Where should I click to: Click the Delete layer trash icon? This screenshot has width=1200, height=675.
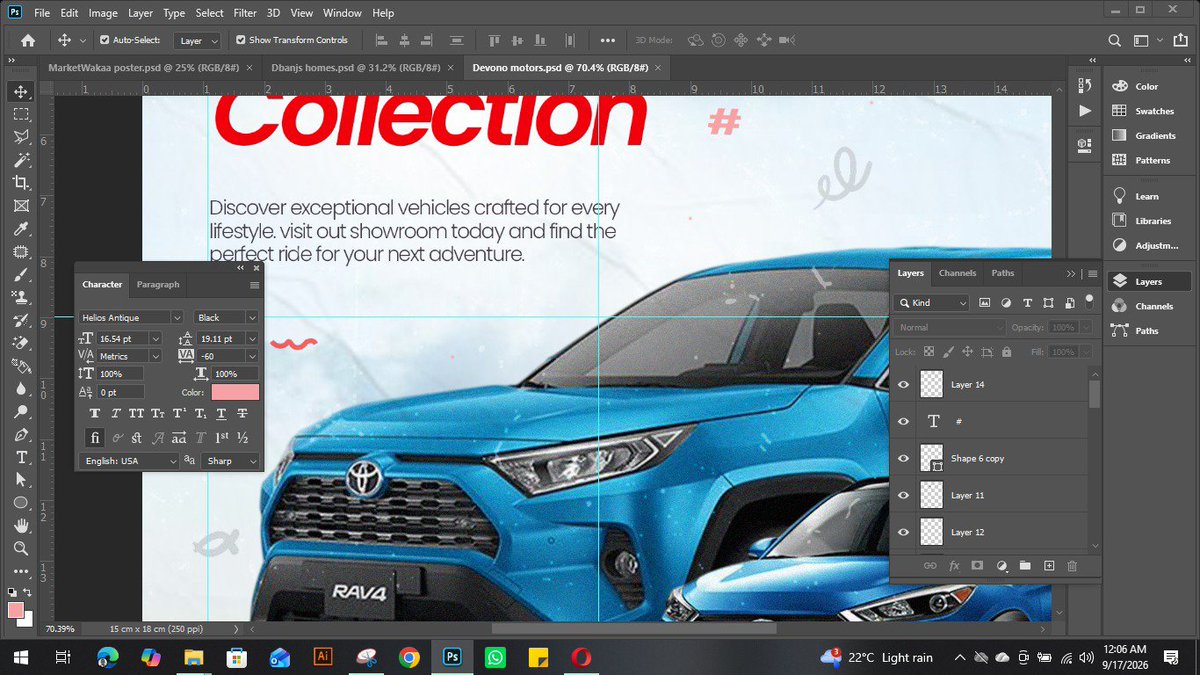pyautogui.click(x=1072, y=565)
